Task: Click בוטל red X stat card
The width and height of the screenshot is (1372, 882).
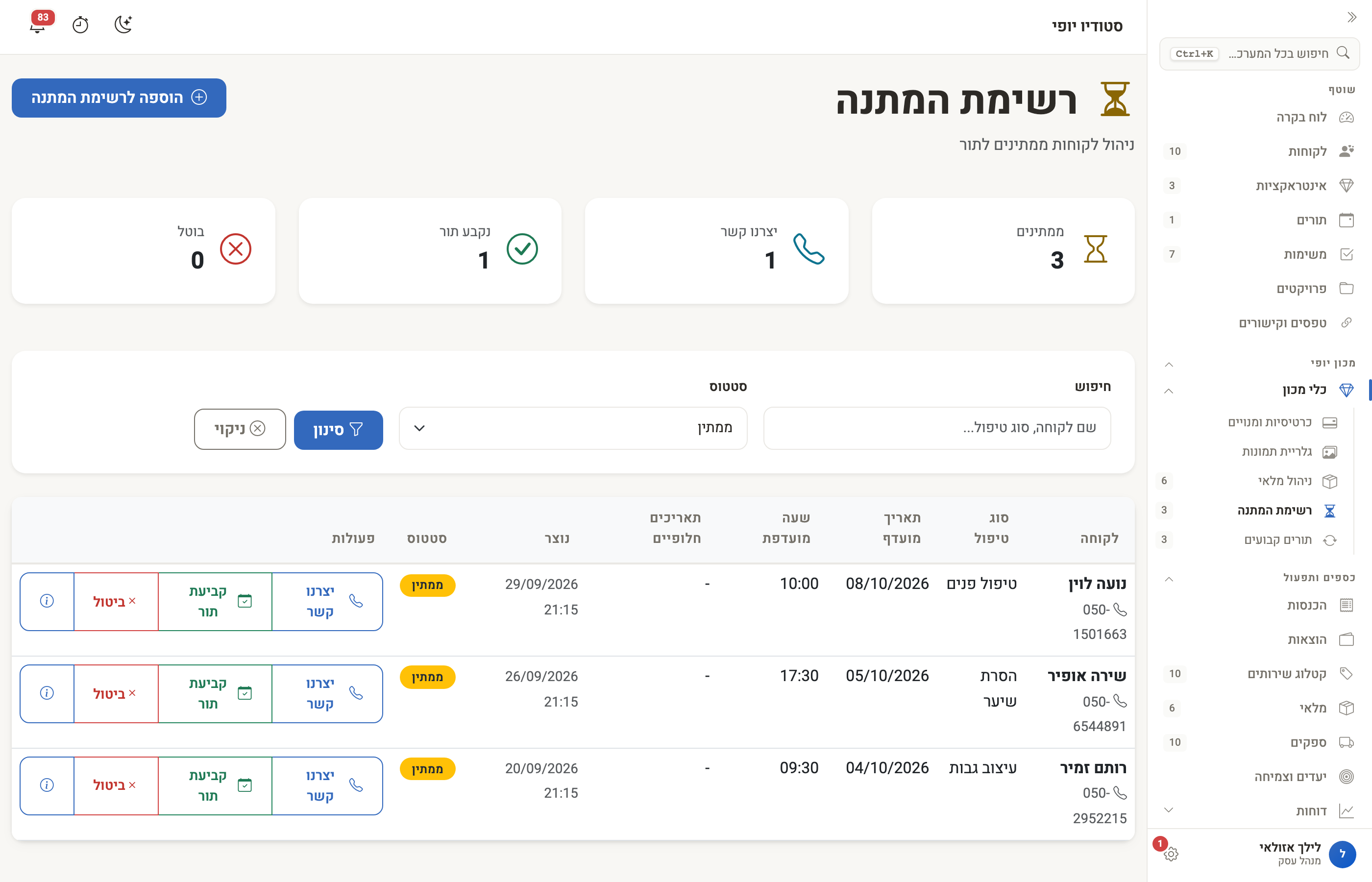Action: [143, 251]
